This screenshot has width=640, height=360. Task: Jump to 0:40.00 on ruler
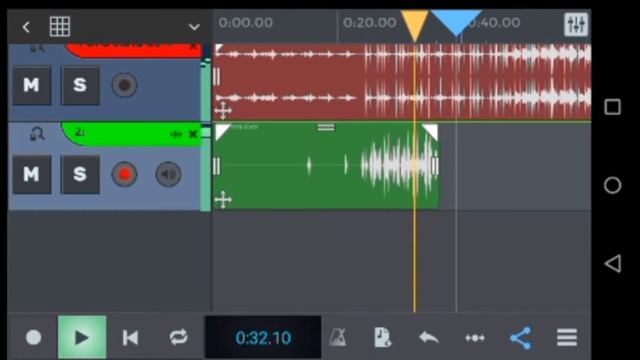pyautogui.click(x=494, y=22)
